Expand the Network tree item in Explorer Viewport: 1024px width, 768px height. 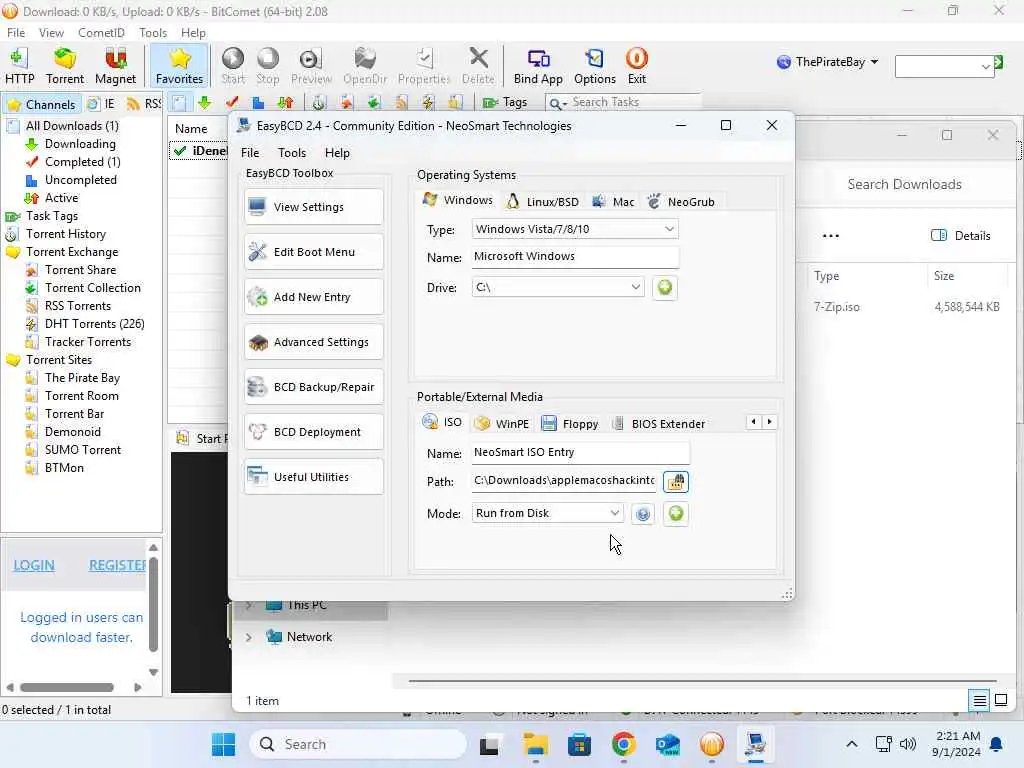pos(248,637)
